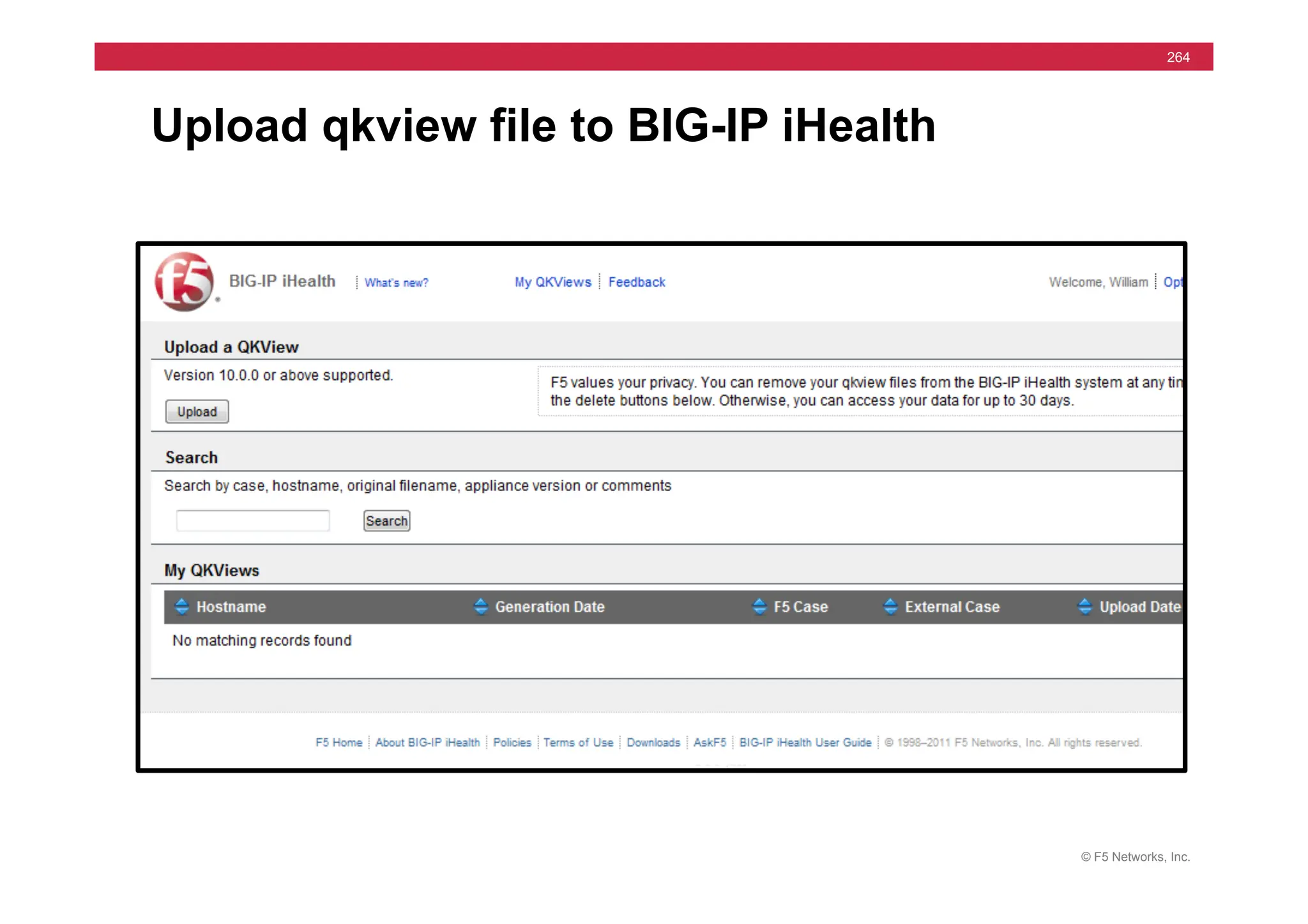This screenshot has height=924, width=1308.
Task: Click the slide number 264
Action: pos(1178,57)
